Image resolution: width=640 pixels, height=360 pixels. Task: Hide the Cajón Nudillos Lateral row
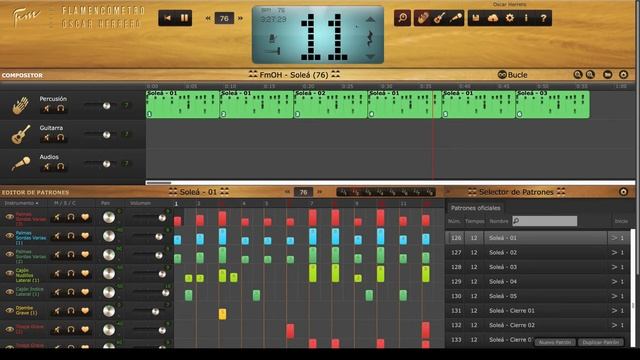click(x=9, y=273)
